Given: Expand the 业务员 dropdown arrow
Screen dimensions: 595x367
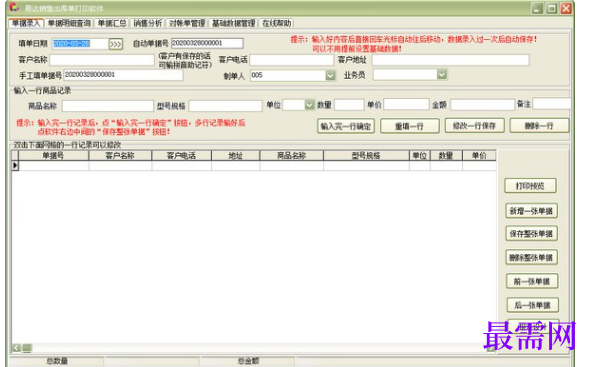Looking at the screenshot, I should (x=442, y=74).
